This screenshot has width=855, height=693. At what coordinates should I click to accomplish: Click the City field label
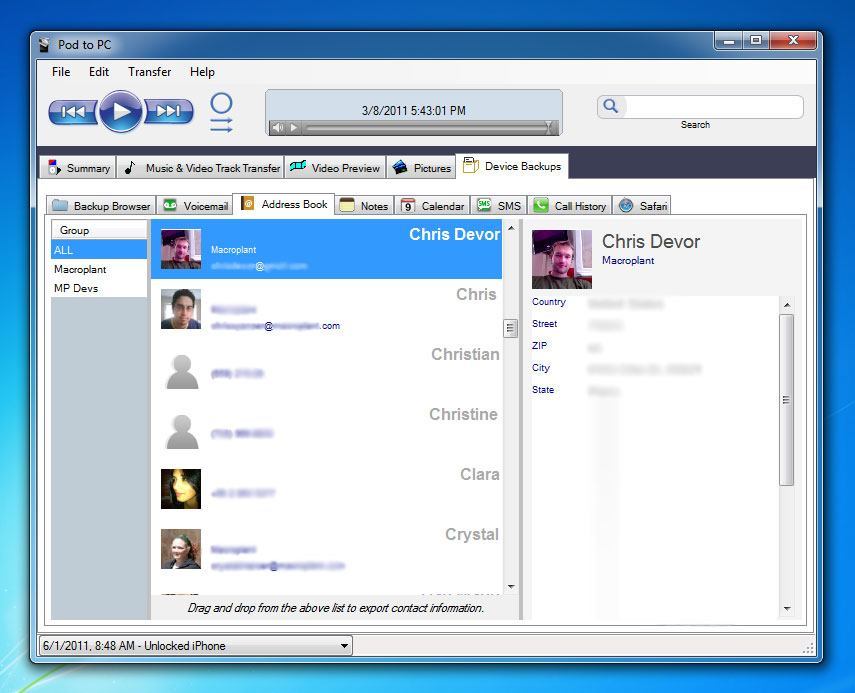pyautogui.click(x=540, y=367)
